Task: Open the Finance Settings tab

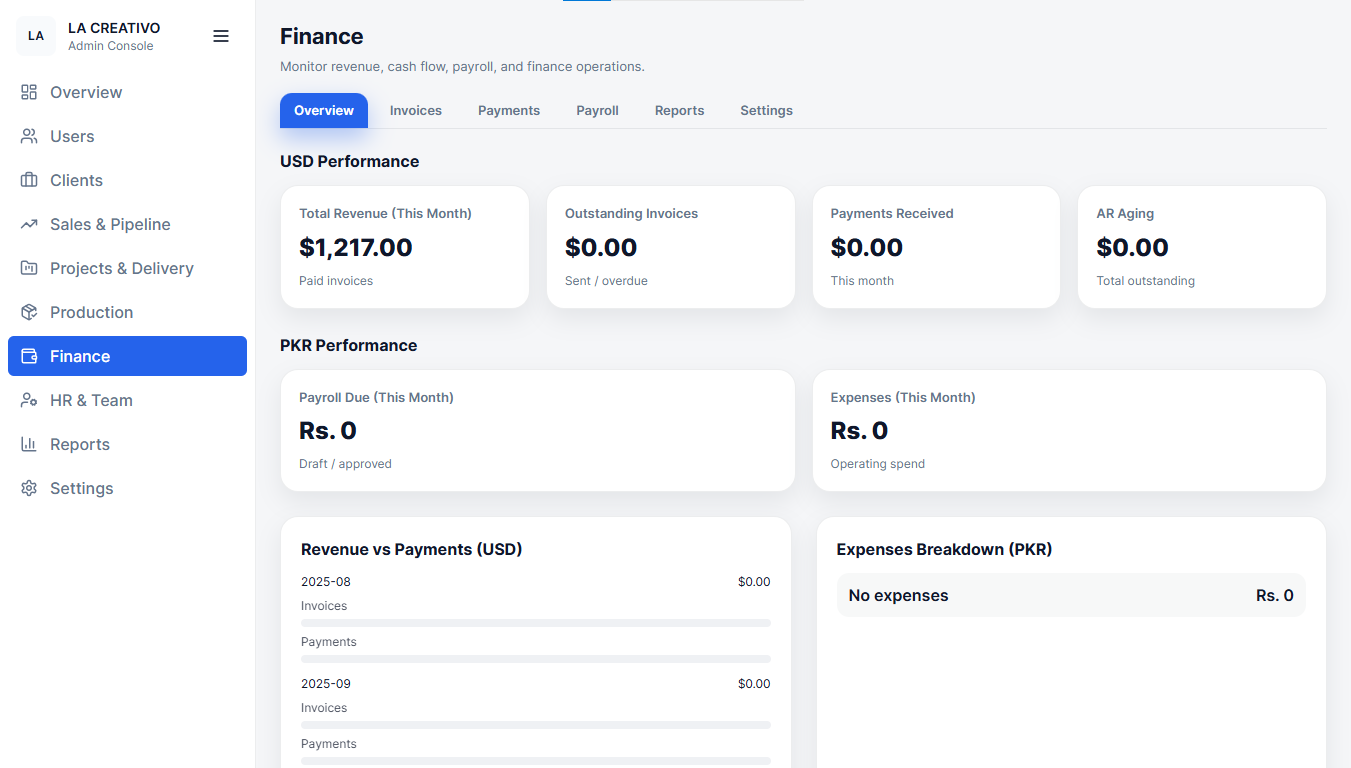Action: pos(766,111)
